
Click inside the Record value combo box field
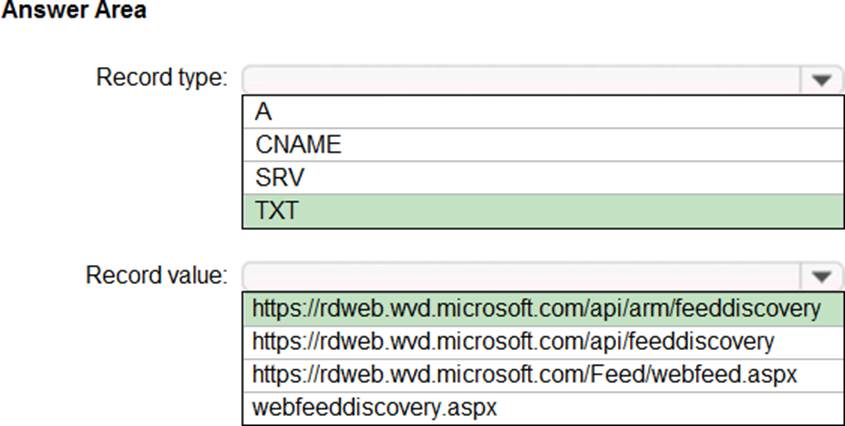point(522,277)
